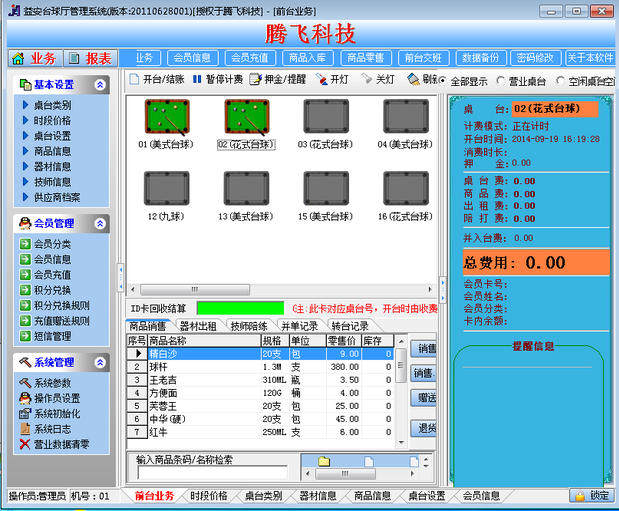Open 供应商档案 tree item

(51, 197)
